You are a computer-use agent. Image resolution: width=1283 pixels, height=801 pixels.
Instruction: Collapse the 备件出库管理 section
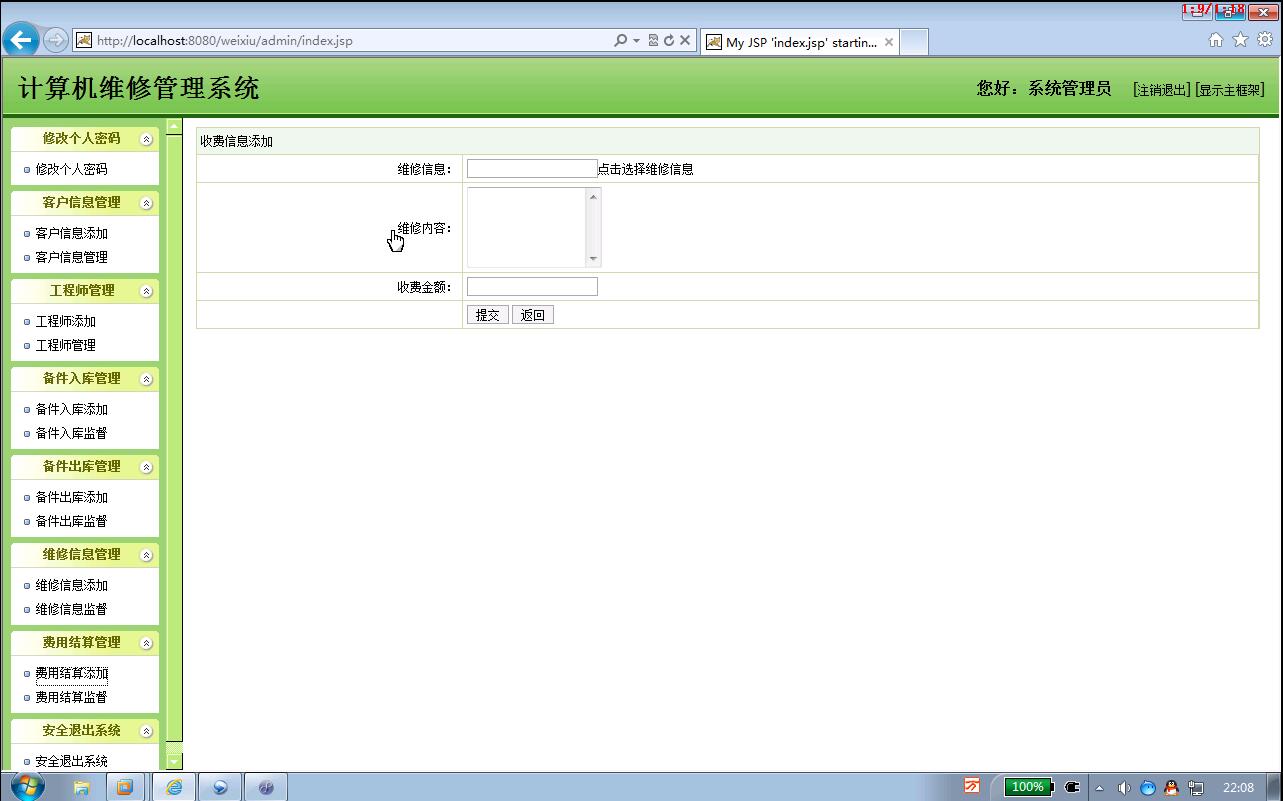[146, 467]
